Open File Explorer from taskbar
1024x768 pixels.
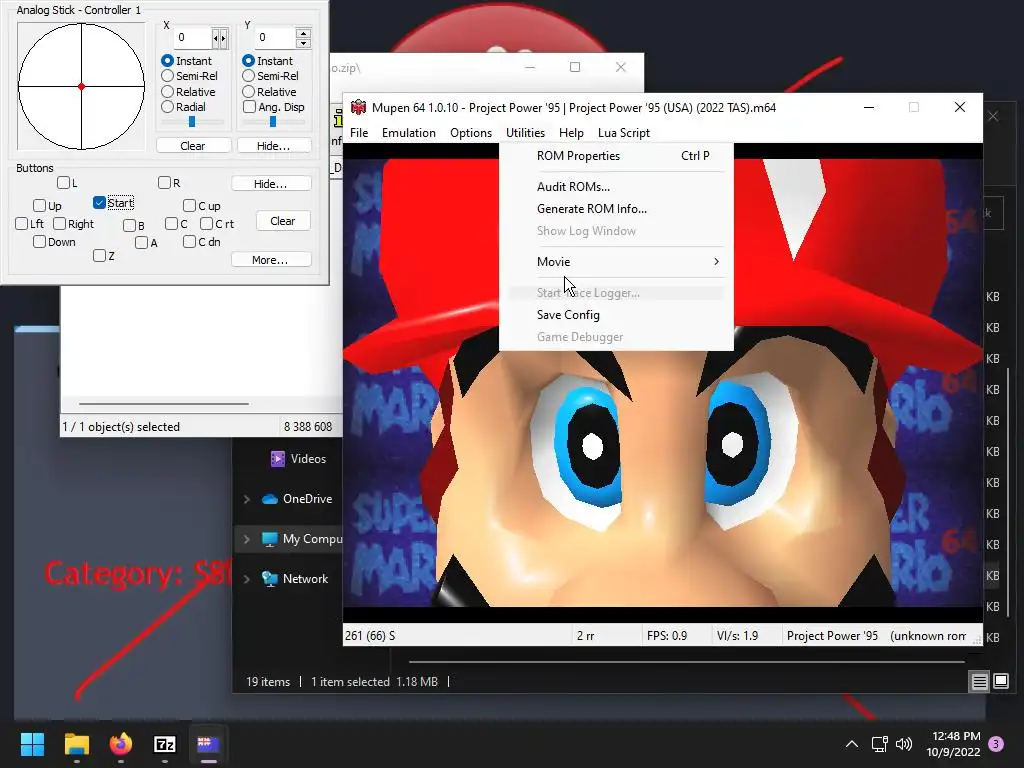coord(76,744)
